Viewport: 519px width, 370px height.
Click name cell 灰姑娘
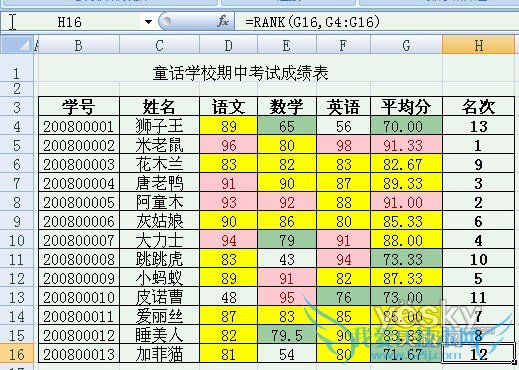point(159,221)
